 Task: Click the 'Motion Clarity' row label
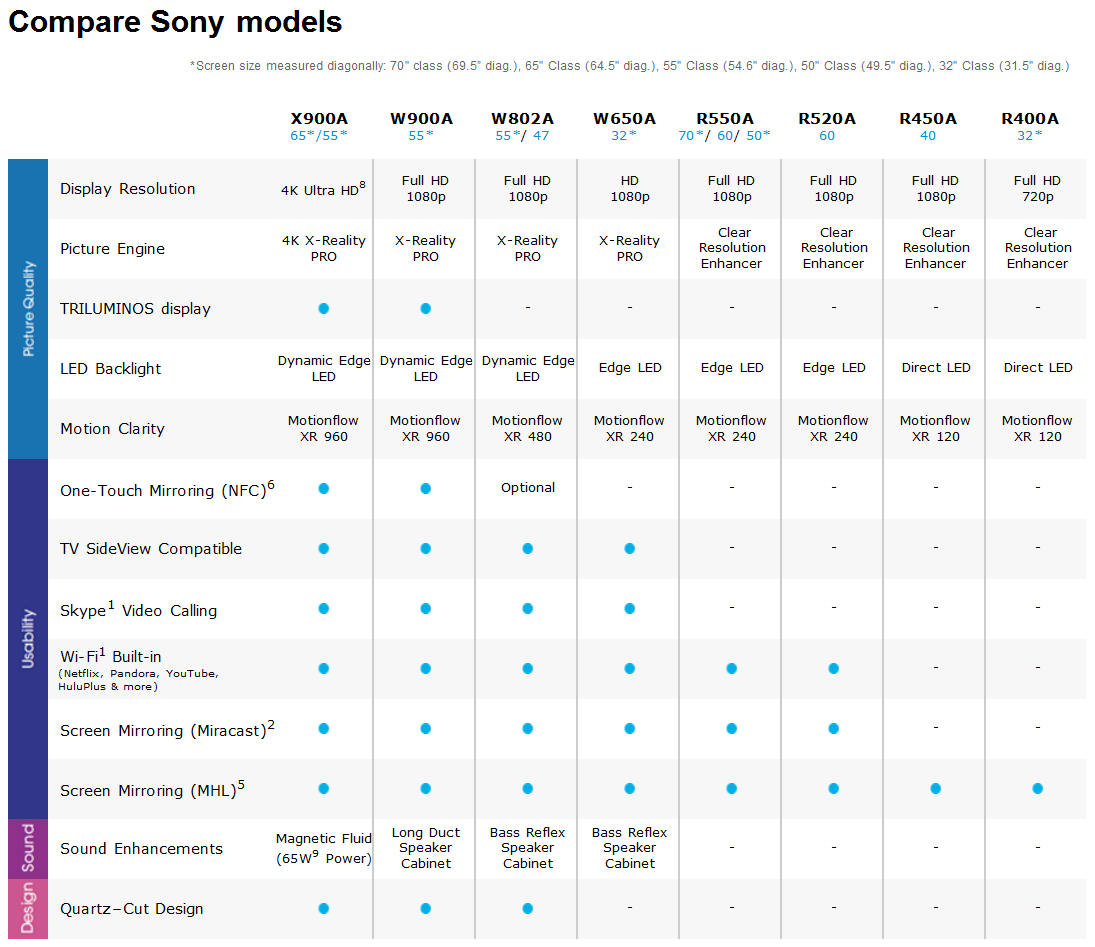pos(112,429)
